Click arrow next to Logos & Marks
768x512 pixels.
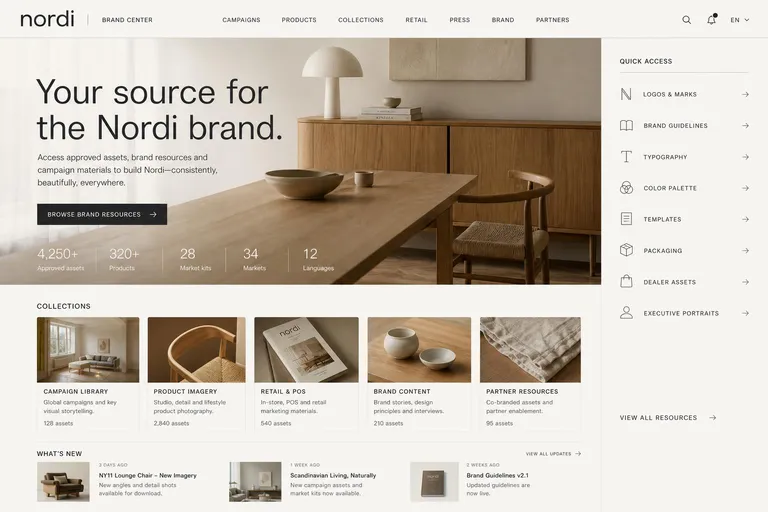pyautogui.click(x=745, y=94)
